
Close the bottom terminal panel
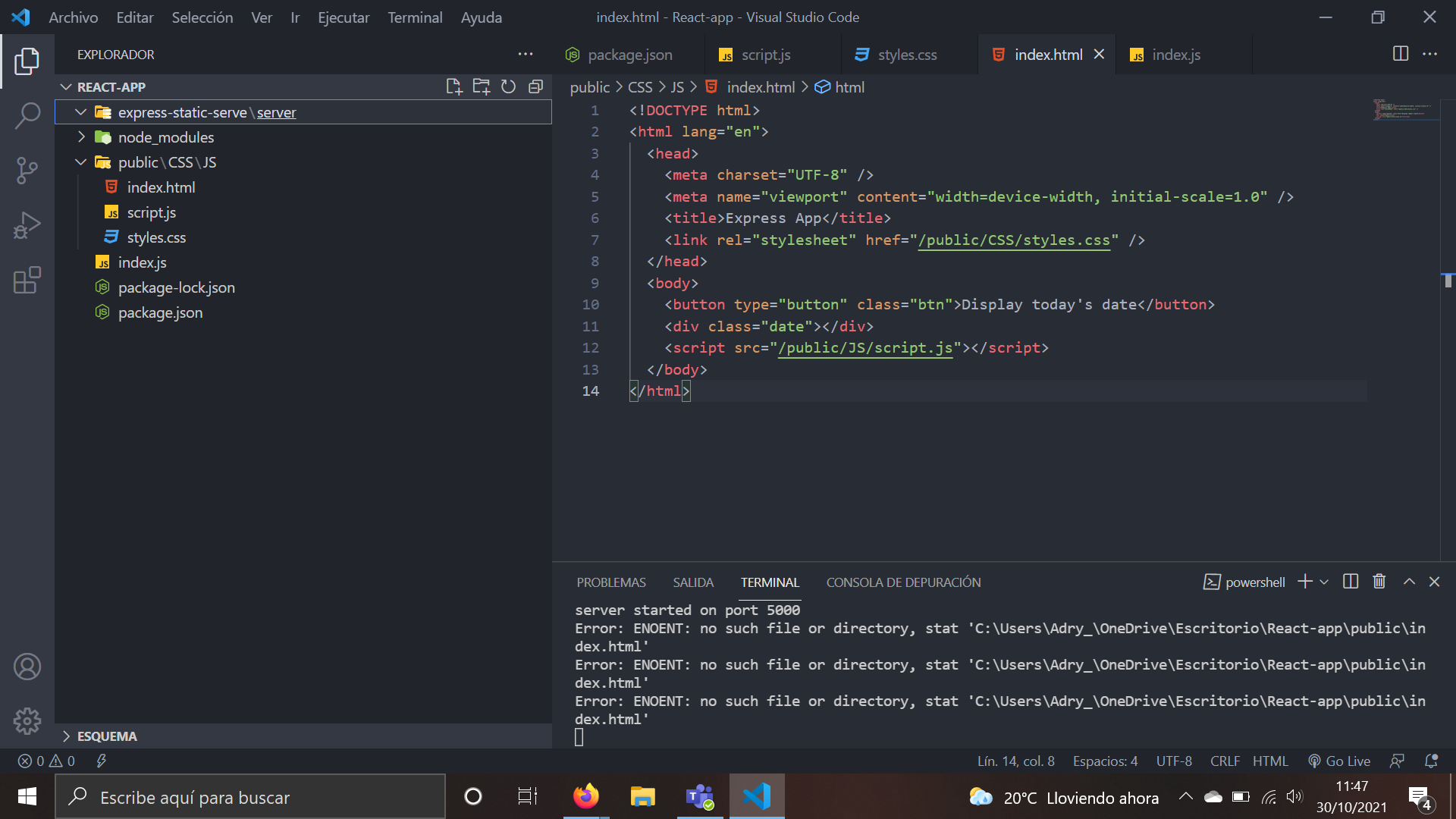[1434, 582]
